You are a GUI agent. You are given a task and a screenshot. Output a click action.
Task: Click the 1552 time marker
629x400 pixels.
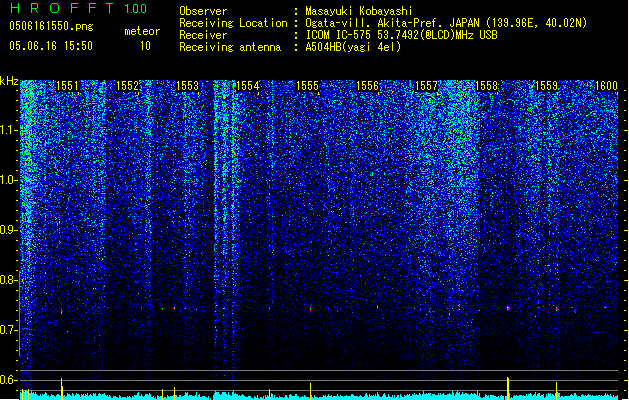[x=127, y=86]
